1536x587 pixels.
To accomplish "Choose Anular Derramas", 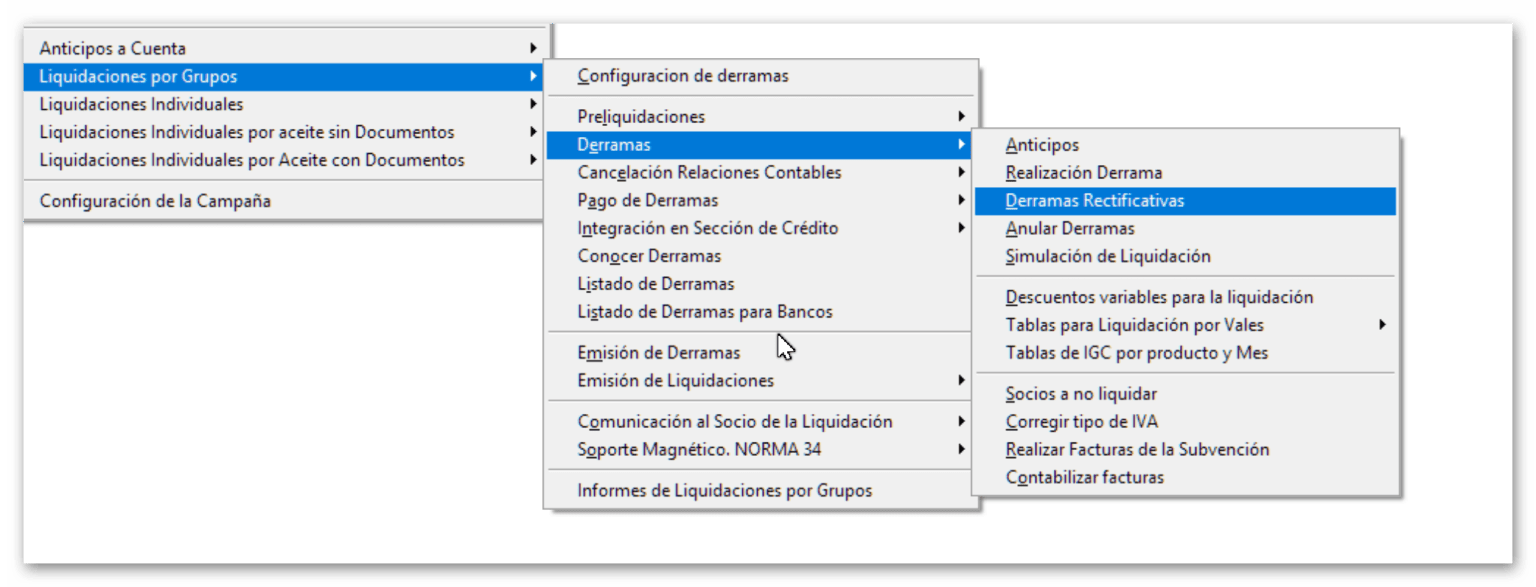I will tap(1069, 229).
